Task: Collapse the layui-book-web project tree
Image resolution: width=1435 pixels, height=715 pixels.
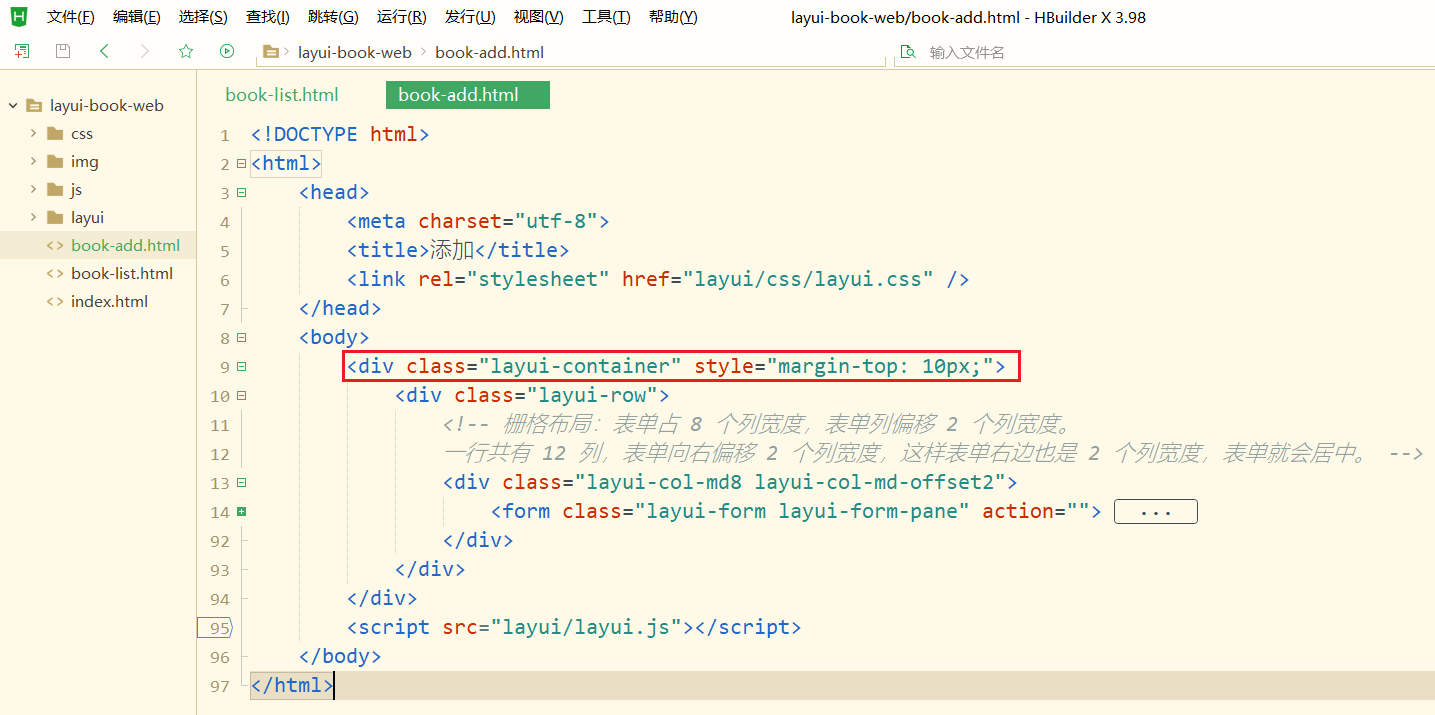Action: (13, 105)
